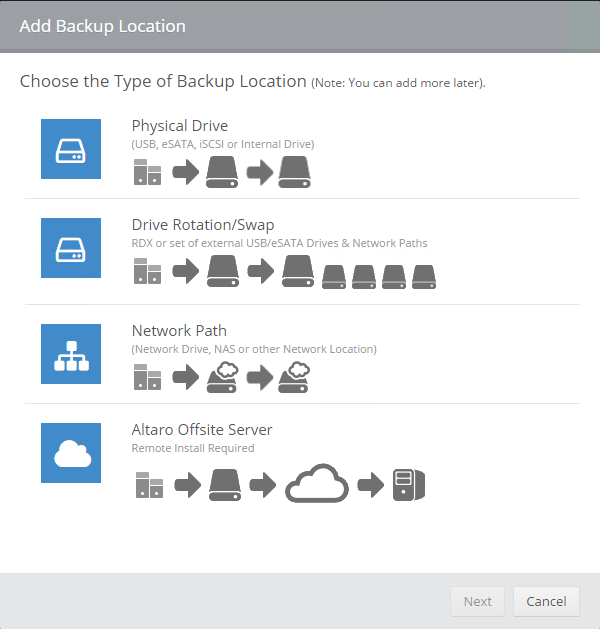Cancel the Add Backup Location dialog
This screenshot has height=629, width=600.
[x=546, y=601]
